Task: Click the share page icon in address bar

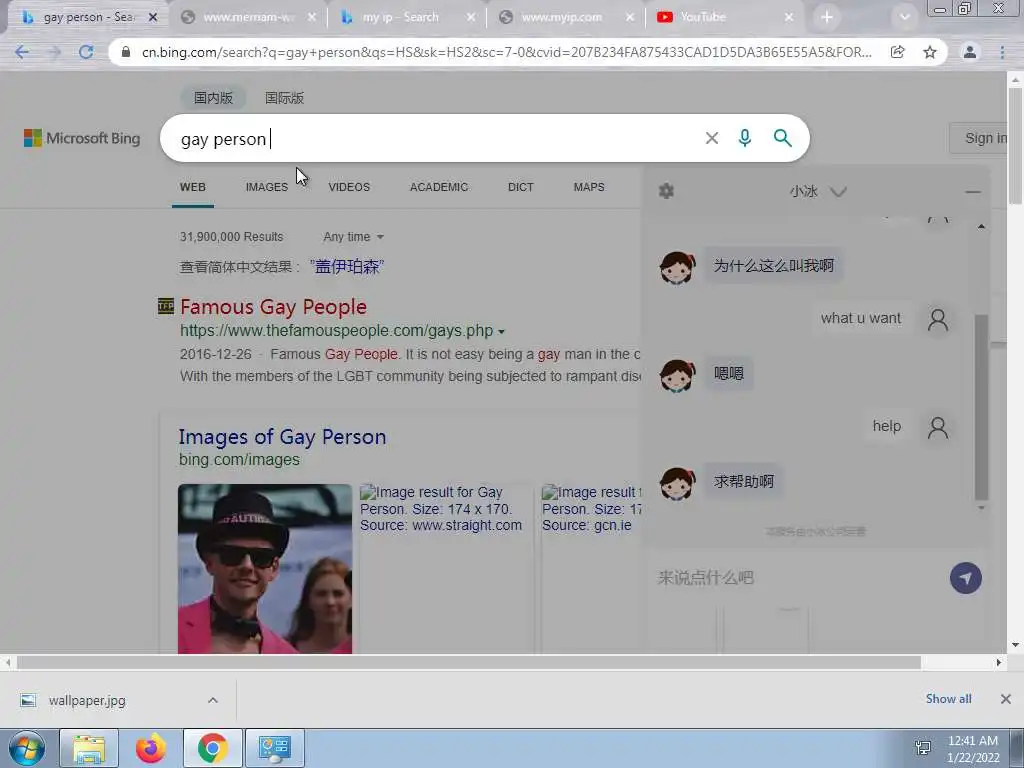Action: click(x=898, y=52)
